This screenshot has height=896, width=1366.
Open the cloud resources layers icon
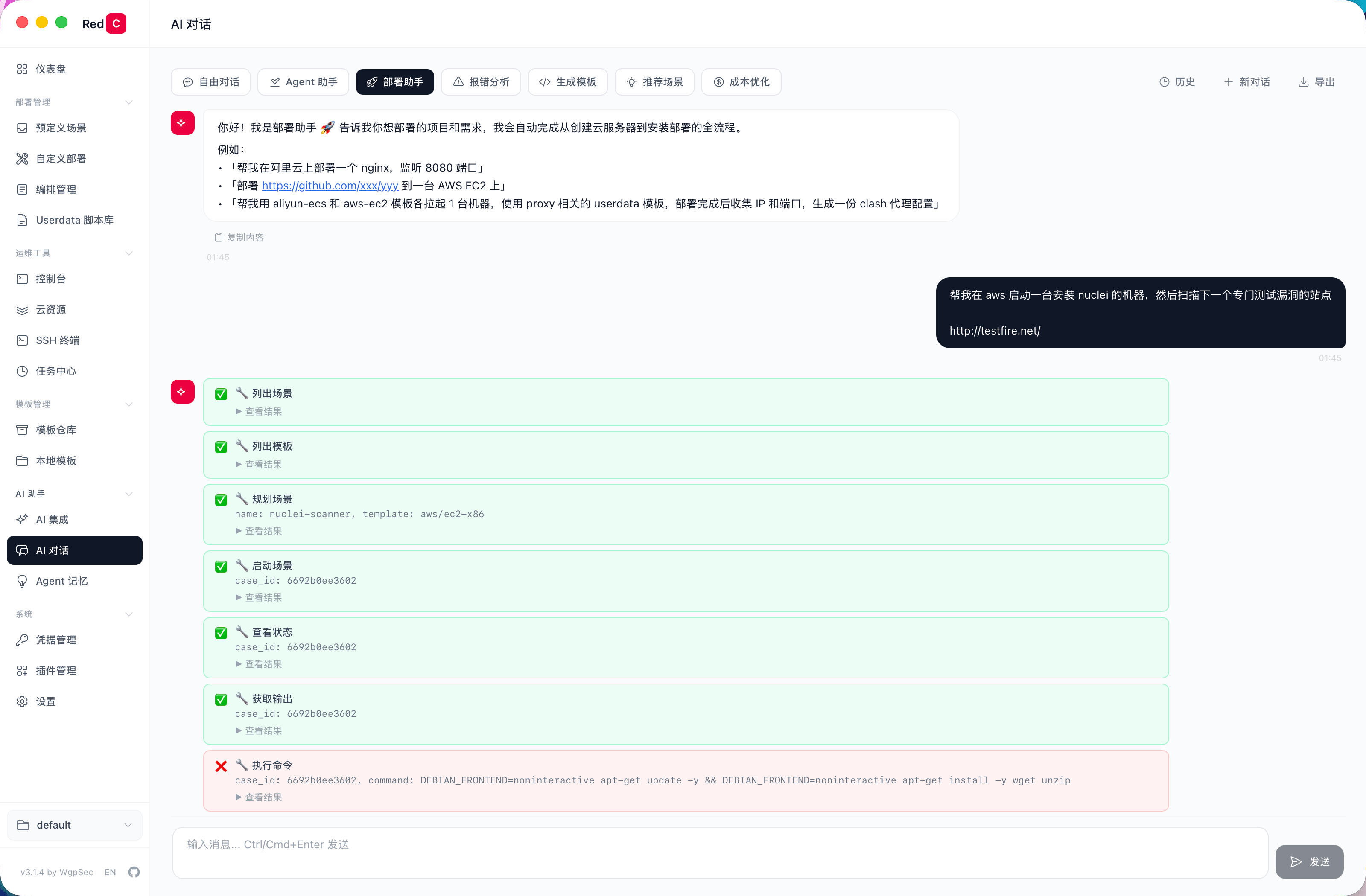tap(22, 310)
